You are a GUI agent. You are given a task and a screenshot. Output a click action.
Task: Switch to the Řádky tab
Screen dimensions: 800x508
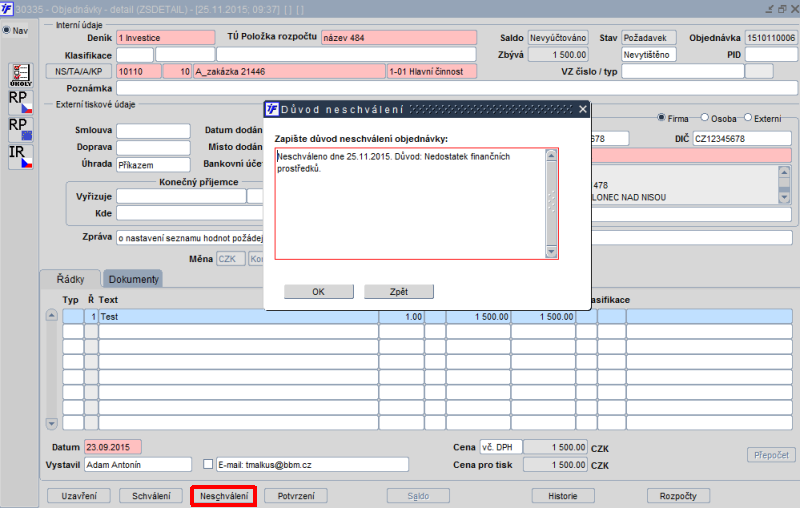[x=70, y=279]
